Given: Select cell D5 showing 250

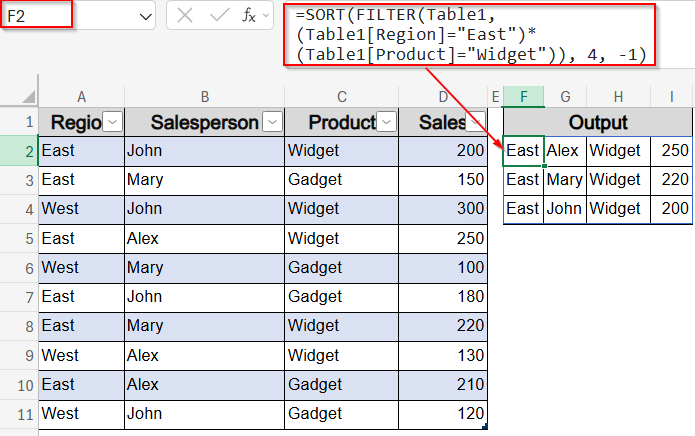Looking at the screenshot, I should (443, 238).
